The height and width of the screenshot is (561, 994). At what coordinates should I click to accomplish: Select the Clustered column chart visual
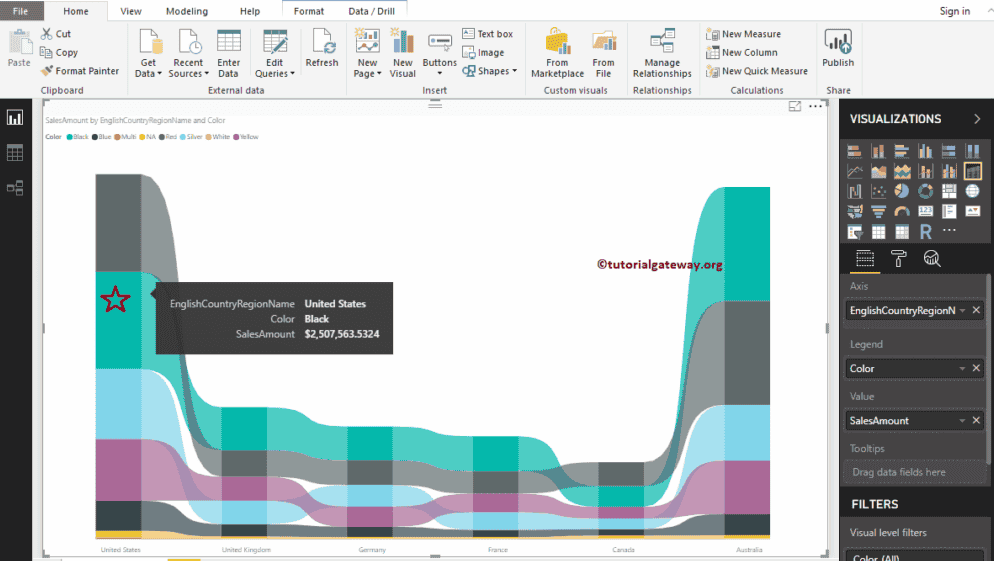925,151
